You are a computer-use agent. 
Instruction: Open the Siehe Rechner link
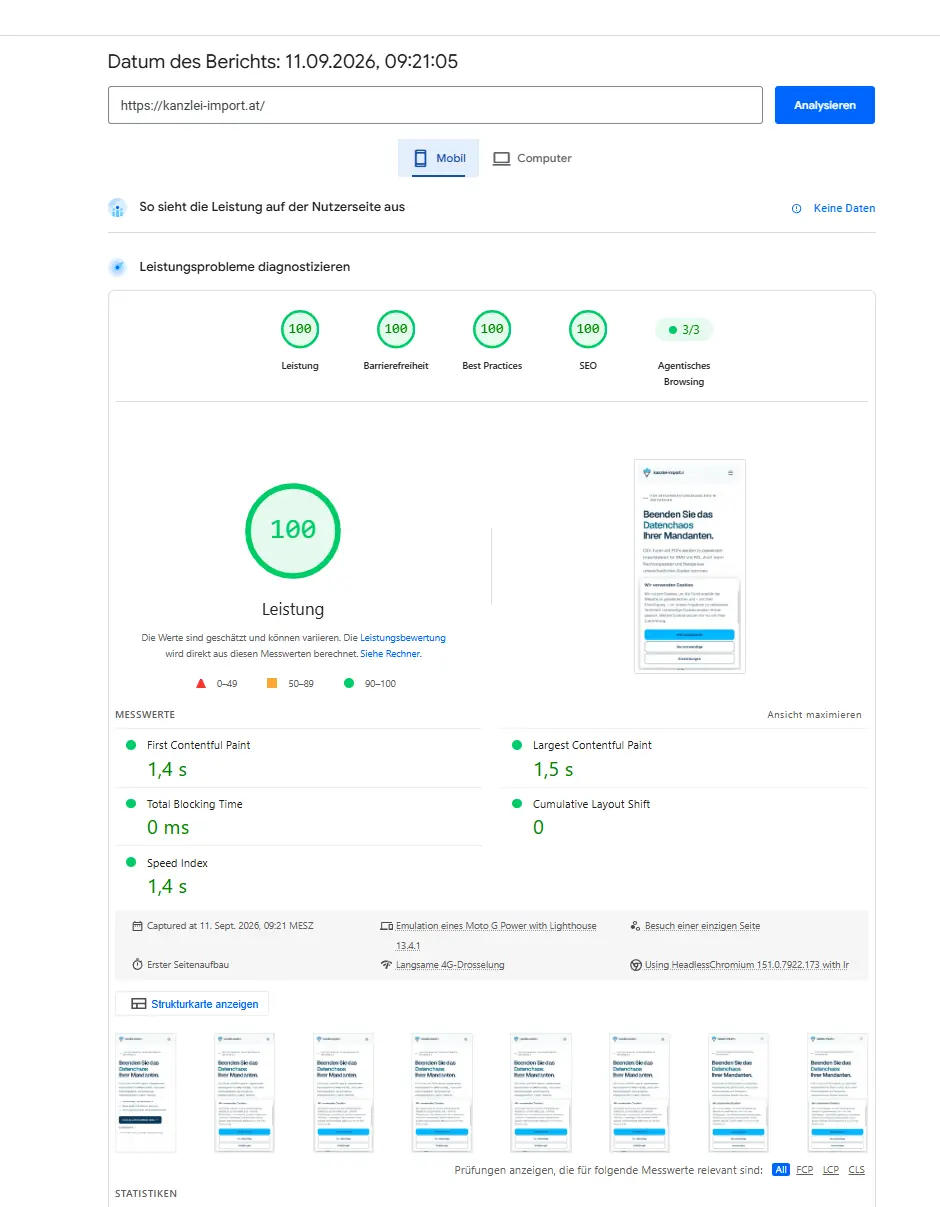tap(390, 653)
